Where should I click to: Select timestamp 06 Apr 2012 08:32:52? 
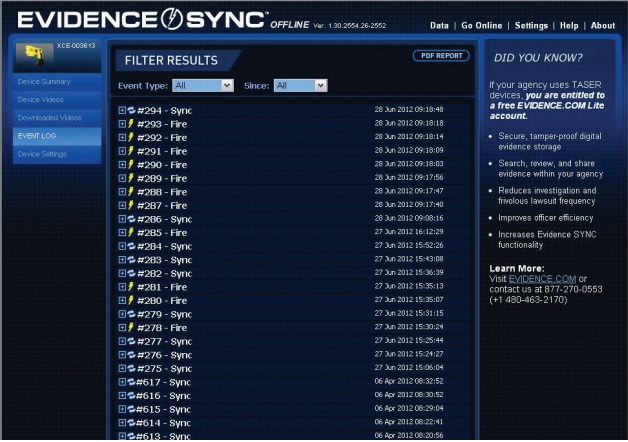(x=409, y=381)
